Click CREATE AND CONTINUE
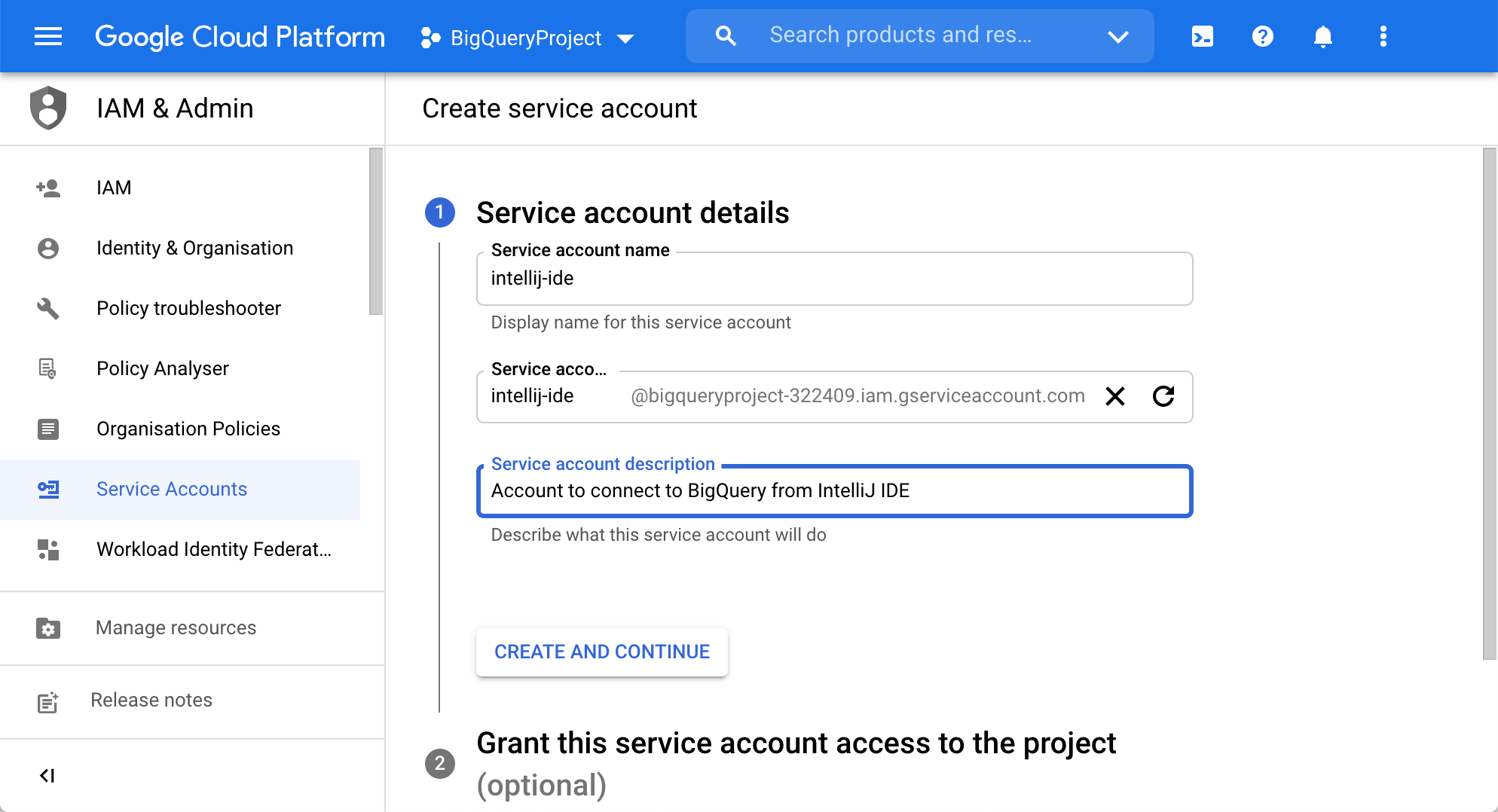1498x812 pixels. point(601,652)
